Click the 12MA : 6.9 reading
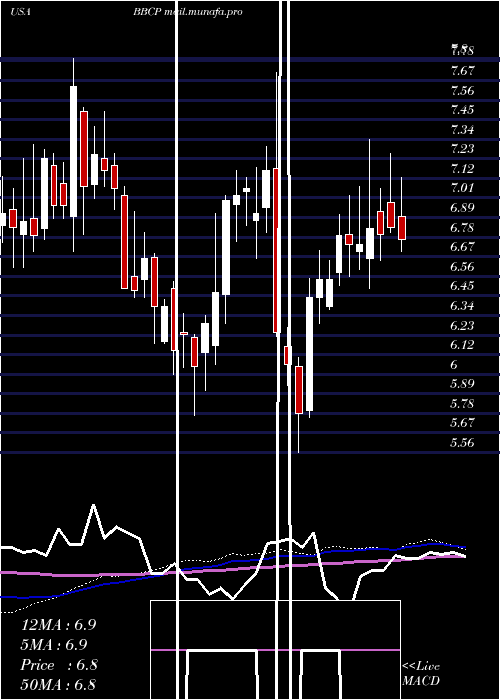 point(58,625)
